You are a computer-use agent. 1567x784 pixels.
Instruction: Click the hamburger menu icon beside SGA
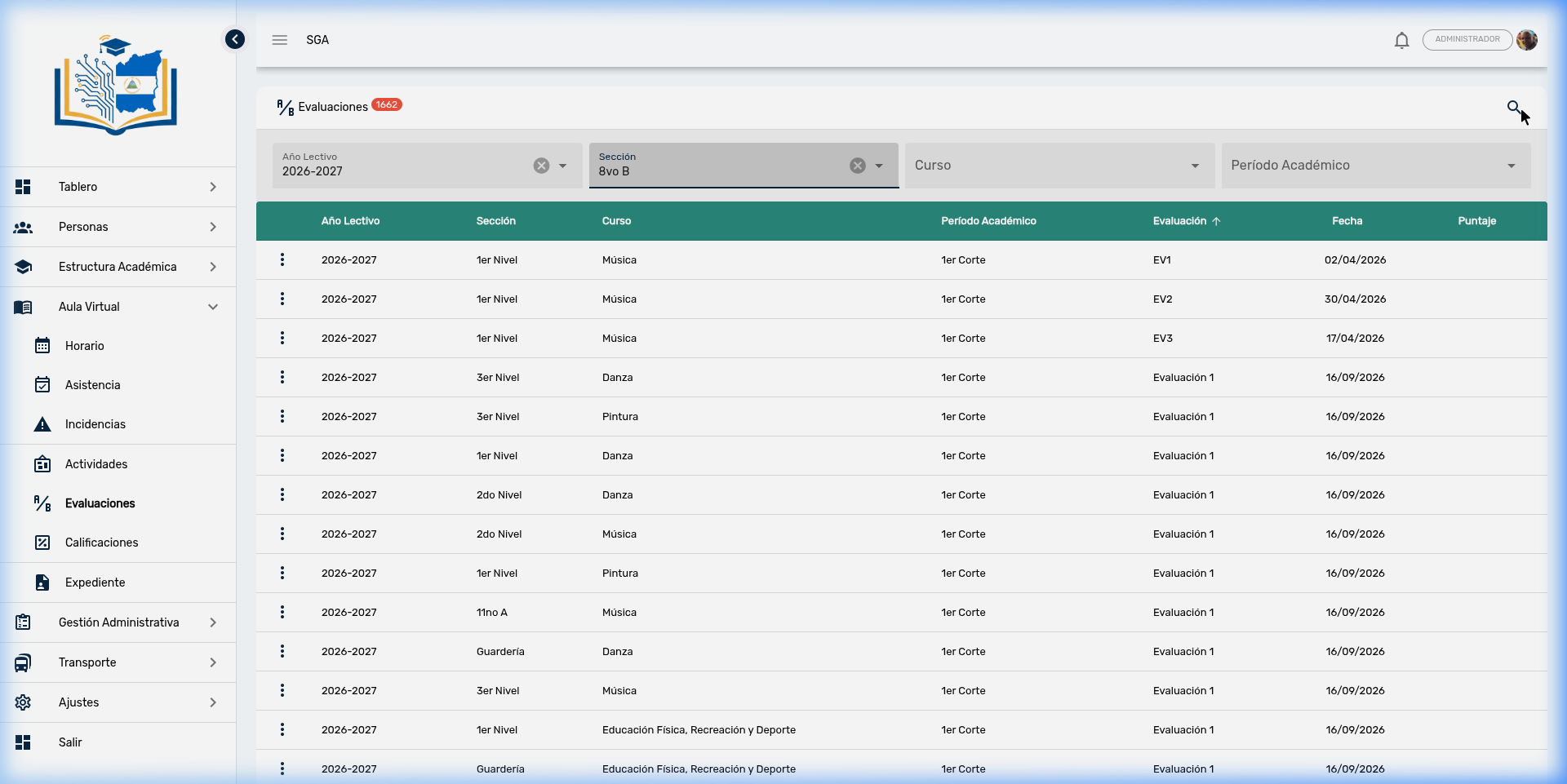click(280, 40)
